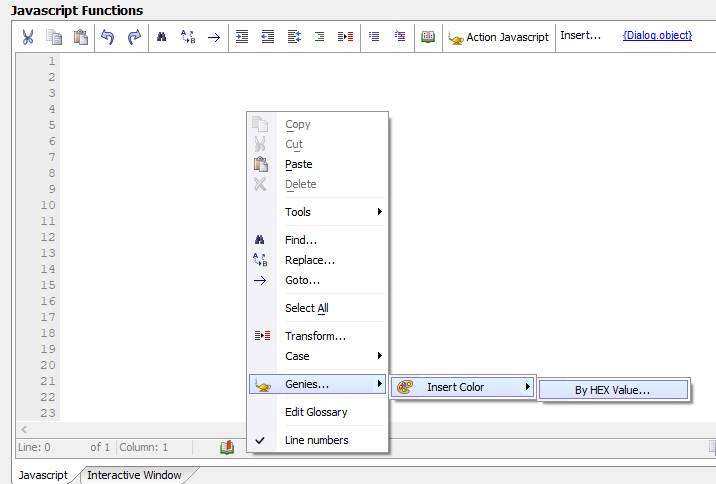This screenshot has height=484, width=716.
Task: Click the binoculars icon beside Find in menu
Action: click(259, 240)
